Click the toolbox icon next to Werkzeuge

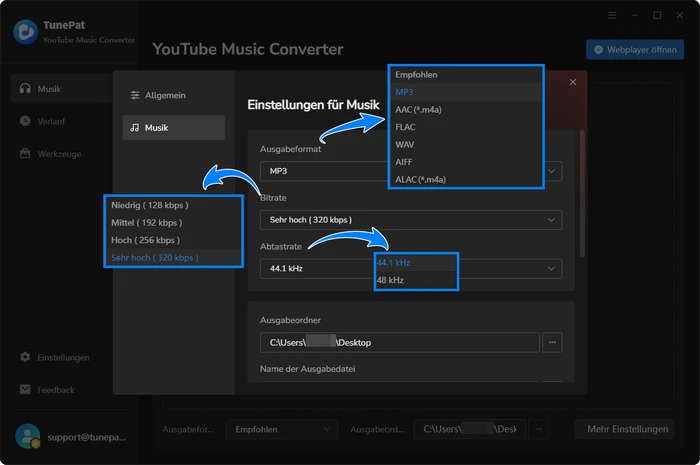tap(25, 154)
